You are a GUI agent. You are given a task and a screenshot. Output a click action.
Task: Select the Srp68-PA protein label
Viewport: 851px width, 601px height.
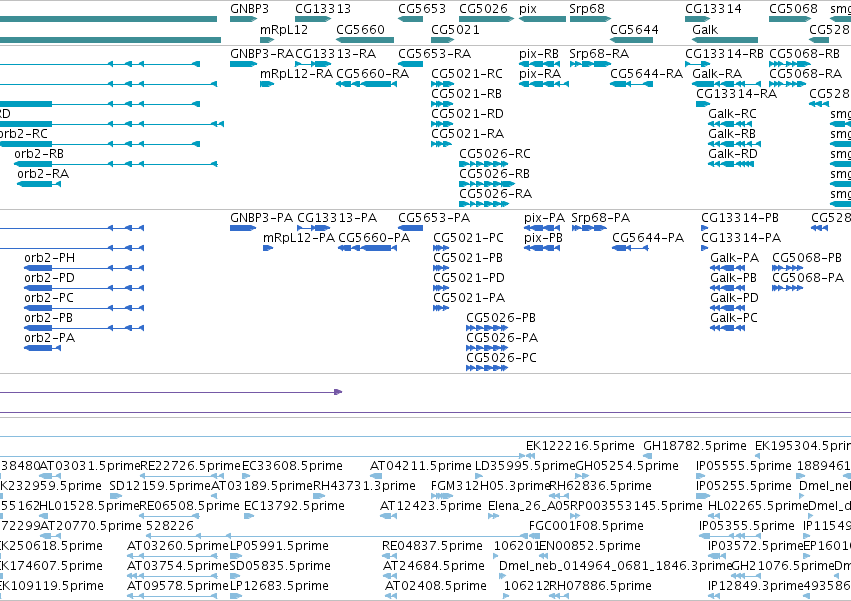(x=601, y=218)
